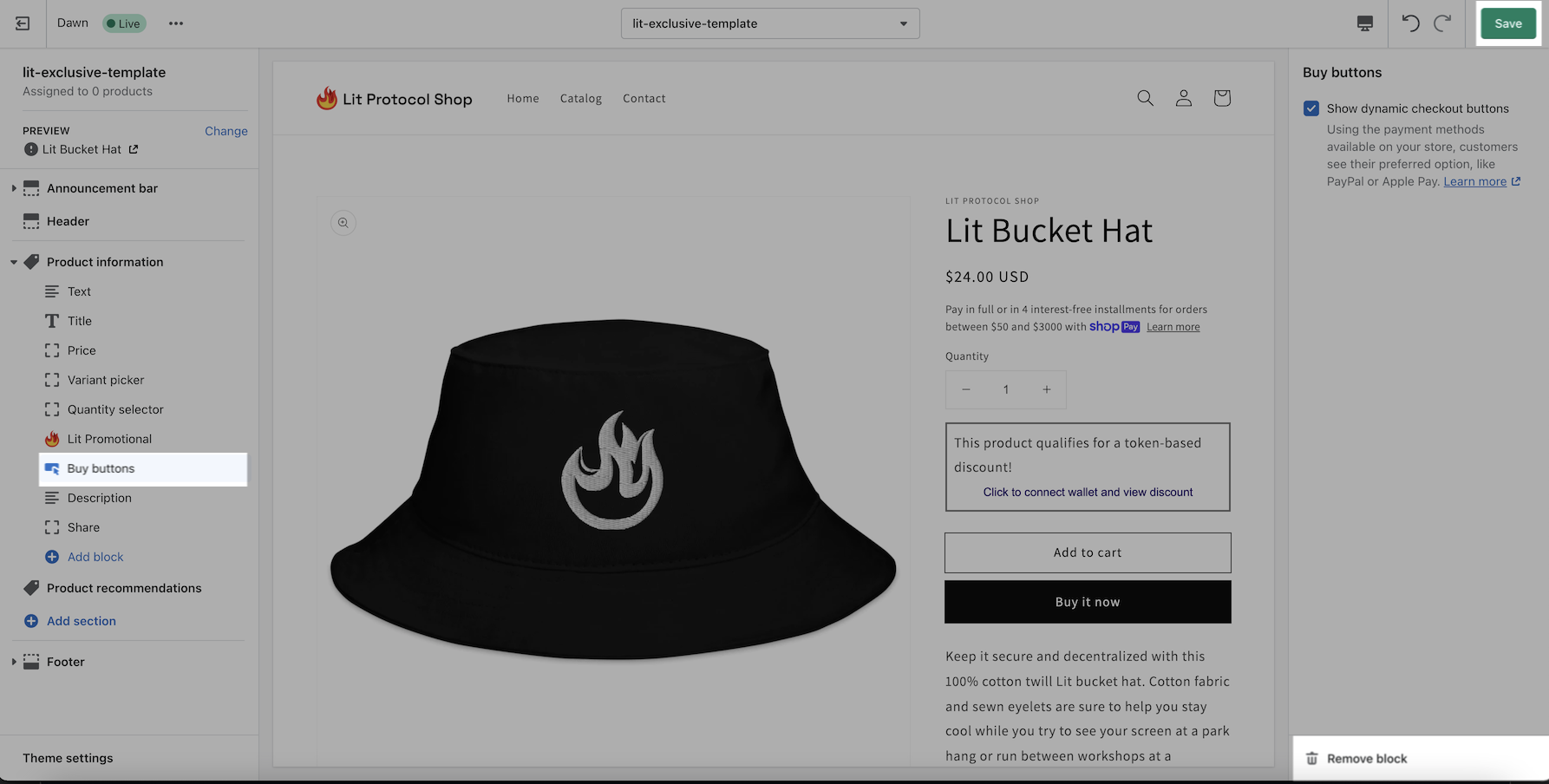Click the store search magnifier icon
This screenshot has width=1549, height=784.
pos(1145,98)
